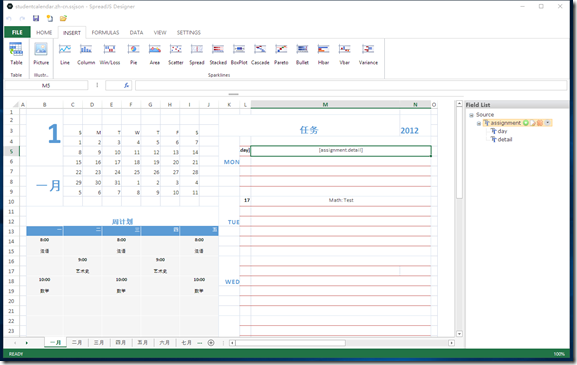Switch to the HOME ribbon tab
This screenshot has width=577, height=365.
pyautogui.click(x=44, y=32)
